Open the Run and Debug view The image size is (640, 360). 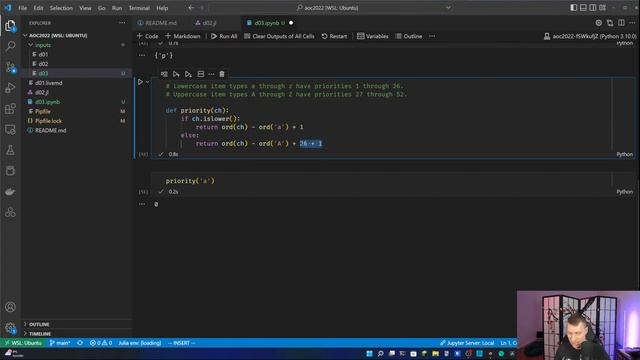[x=10, y=87]
